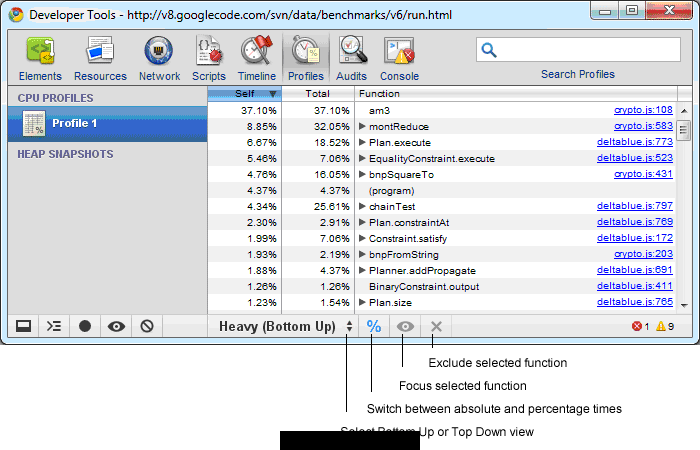This screenshot has height=450, width=700.
Task: Expand the Plan.size row
Action: [x=362, y=302]
